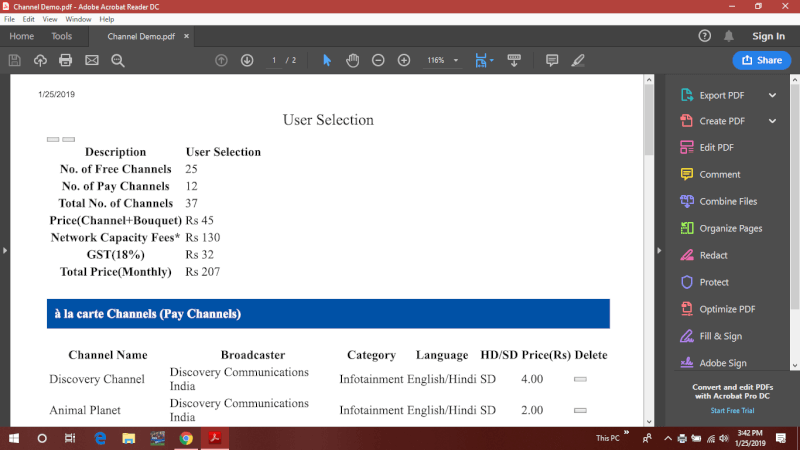Open the File menu
Viewport: 800px width, 450px height.
click(x=9, y=19)
